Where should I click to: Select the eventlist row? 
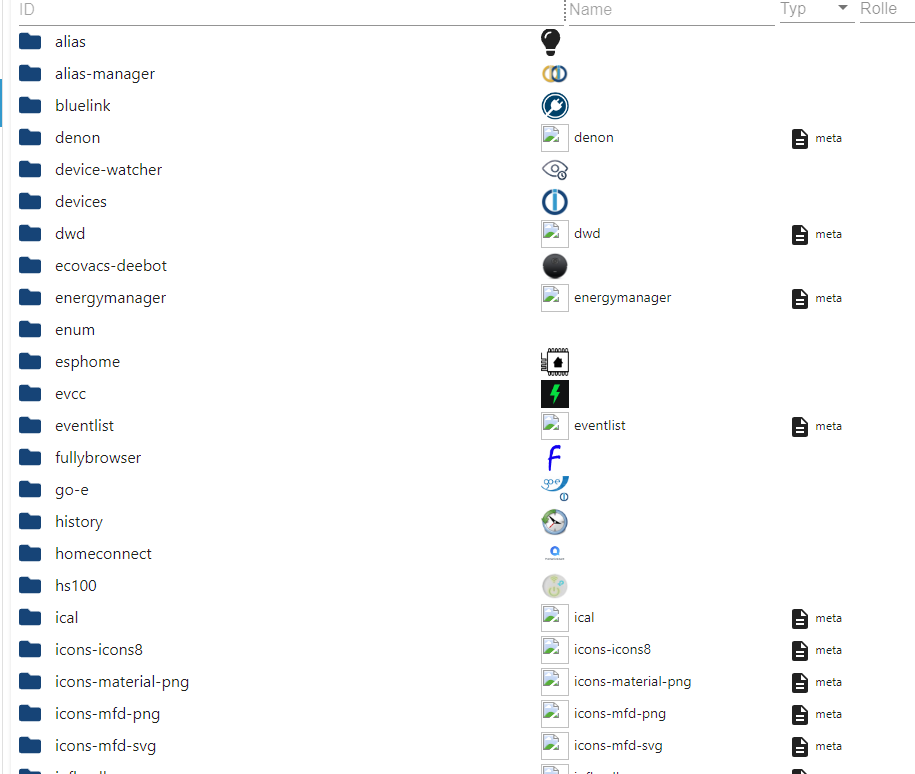[600, 425]
